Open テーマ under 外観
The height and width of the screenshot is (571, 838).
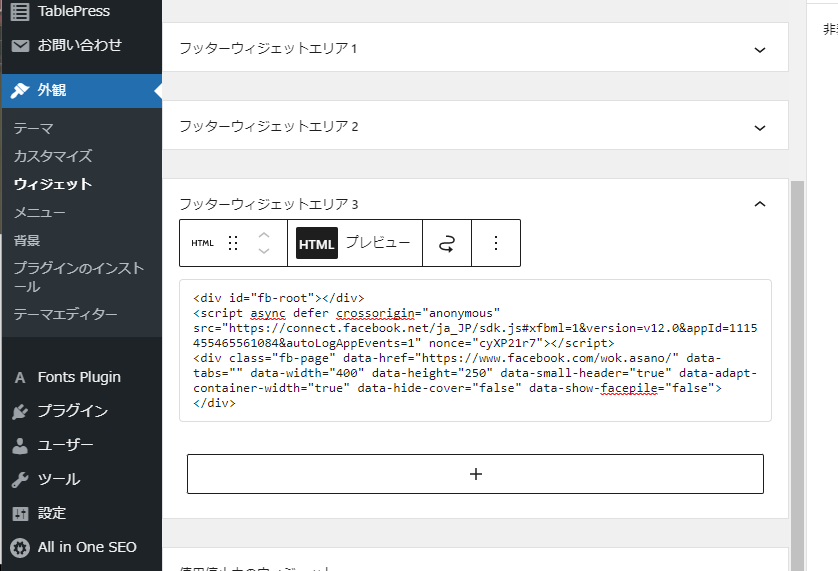[x=33, y=128]
